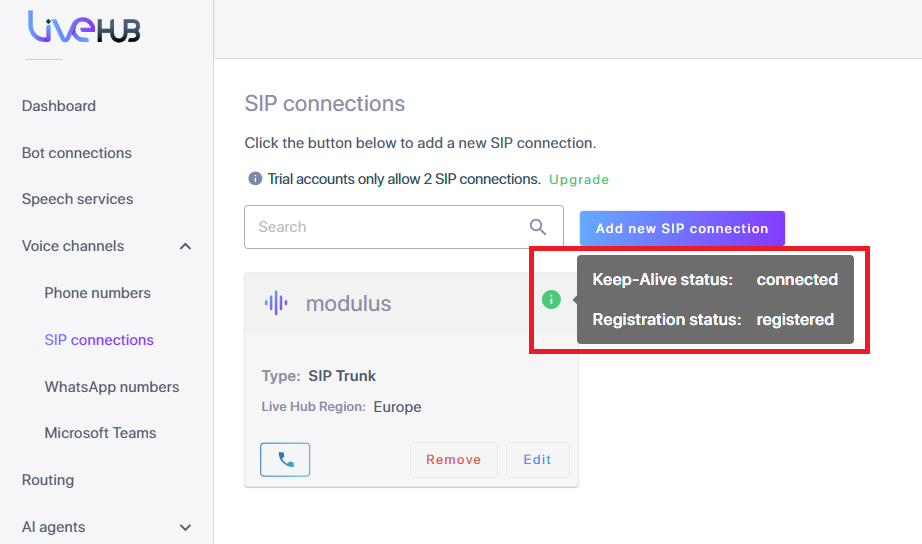Navigate to Routing
The width and height of the screenshot is (922, 544).
[x=48, y=480]
